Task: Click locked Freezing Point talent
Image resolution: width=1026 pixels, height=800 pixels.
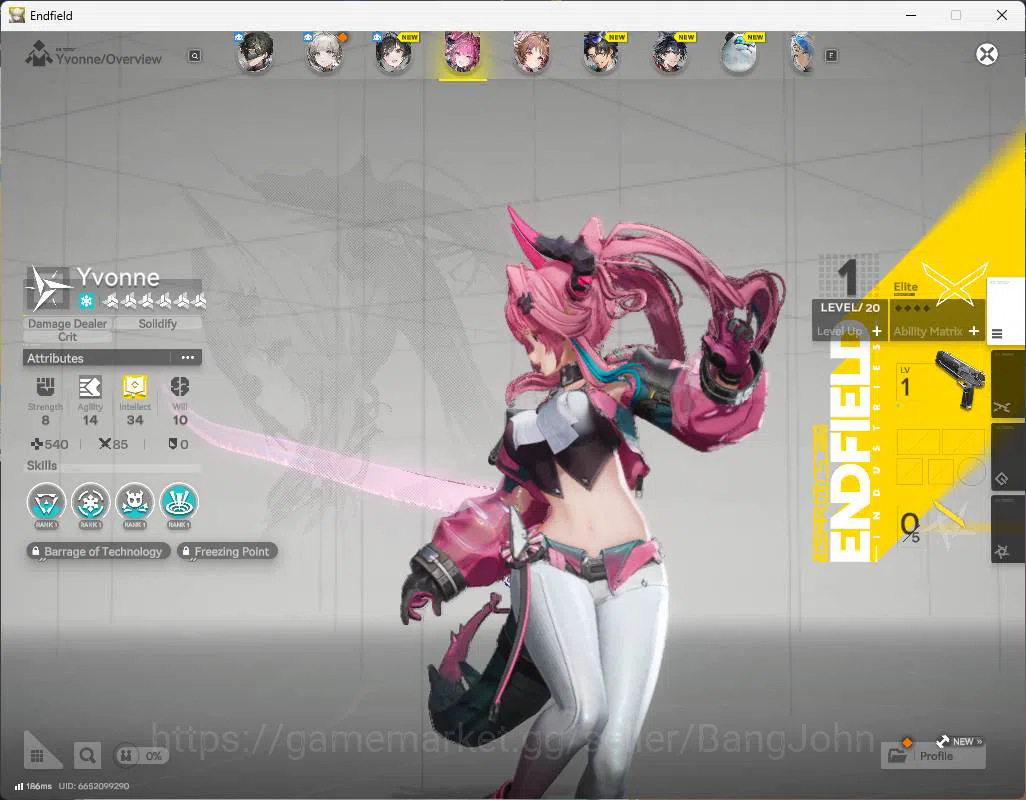Action: [227, 551]
